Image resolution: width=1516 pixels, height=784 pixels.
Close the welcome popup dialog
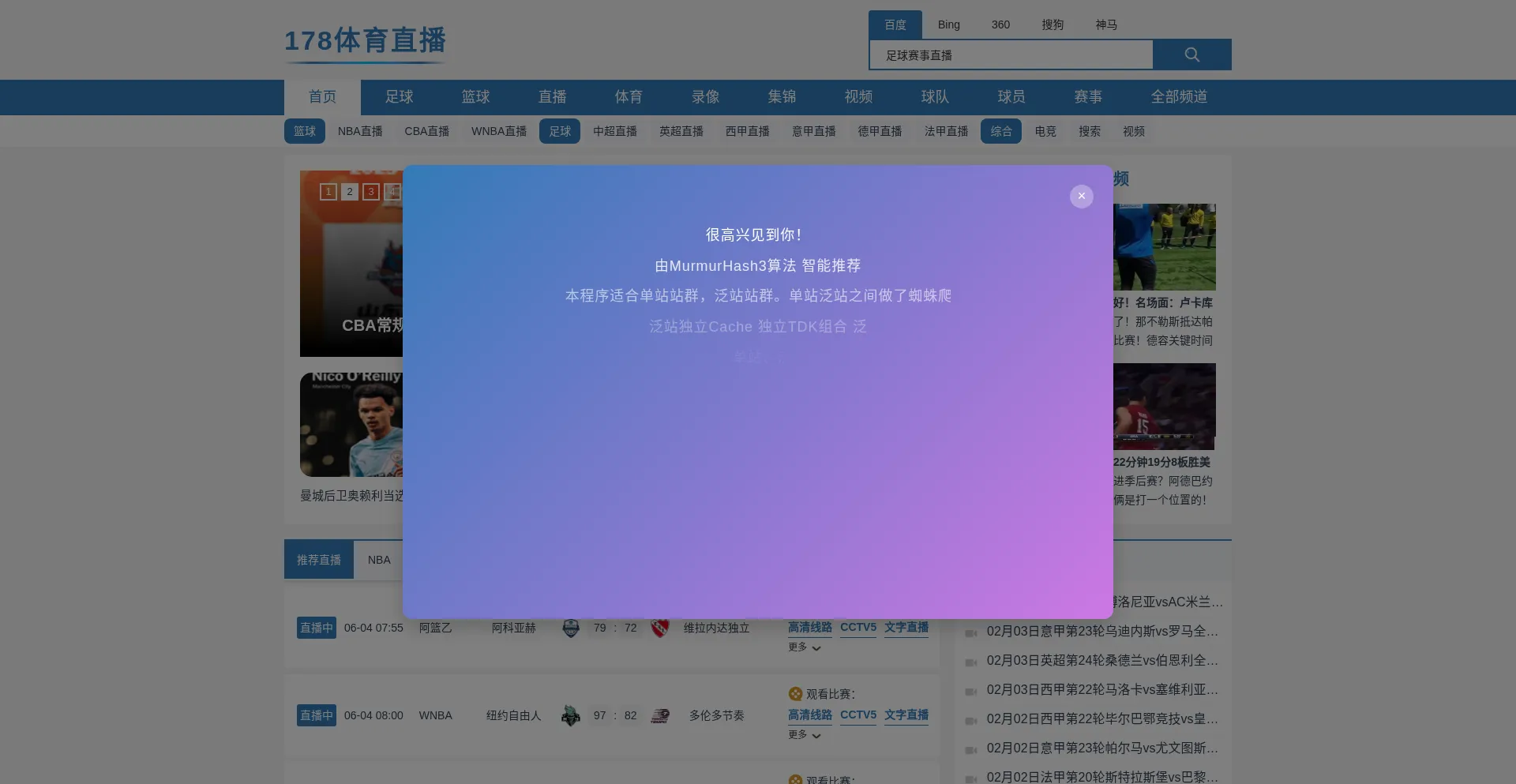pos(1081,196)
